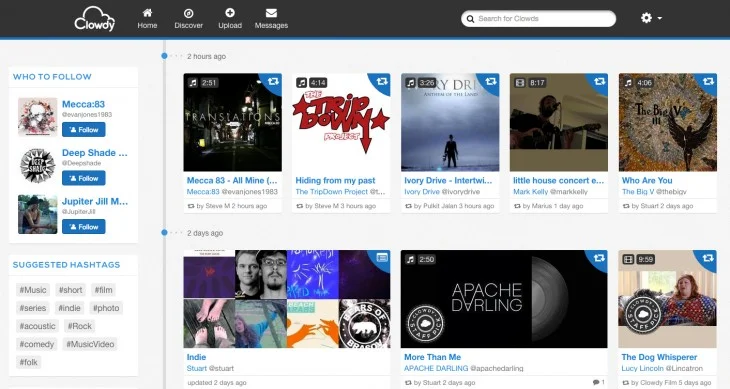Click the playlist icon on Indie collection
The height and width of the screenshot is (389, 730).
pyautogui.click(x=382, y=257)
